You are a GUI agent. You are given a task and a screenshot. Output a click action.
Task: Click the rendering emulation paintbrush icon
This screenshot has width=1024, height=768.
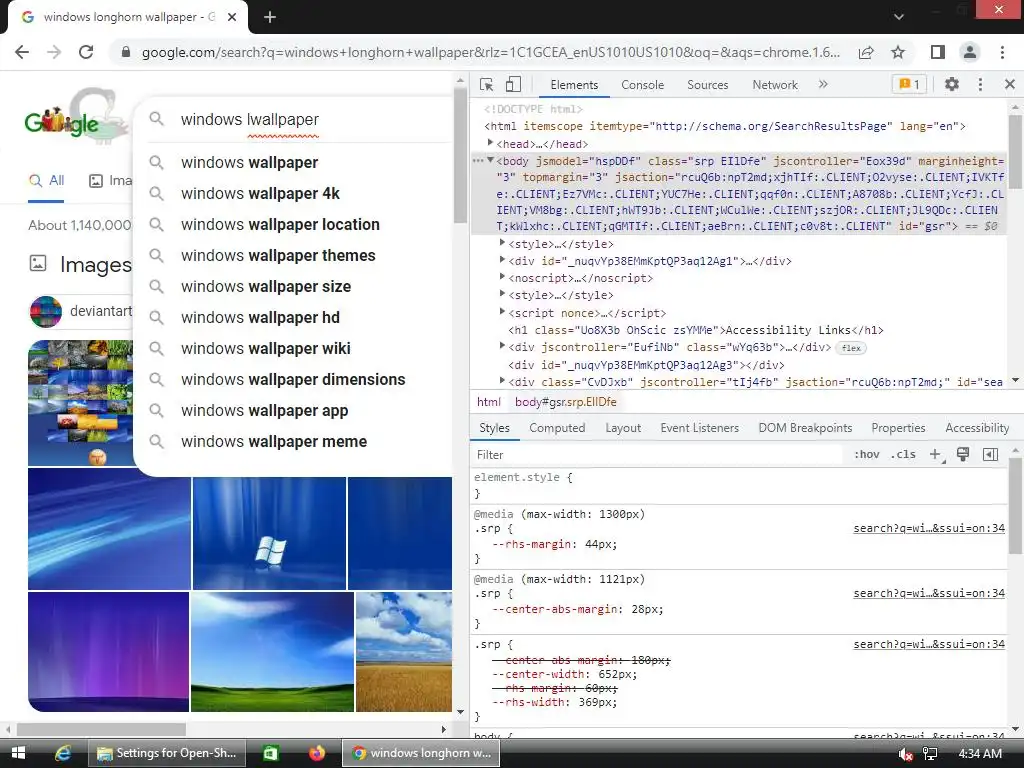tap(963, 455)
